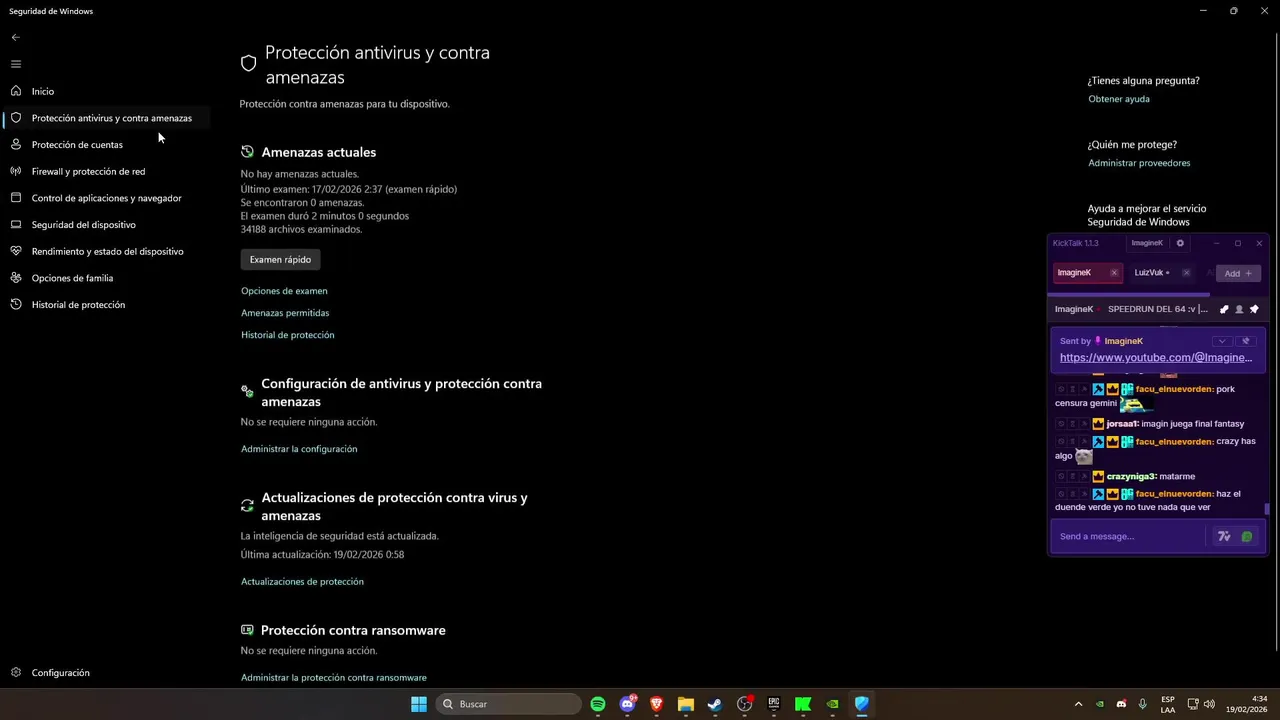1280x720 pixels.
Task: Select Inicio in the sidebar
Action: click(x=105, y=91)
